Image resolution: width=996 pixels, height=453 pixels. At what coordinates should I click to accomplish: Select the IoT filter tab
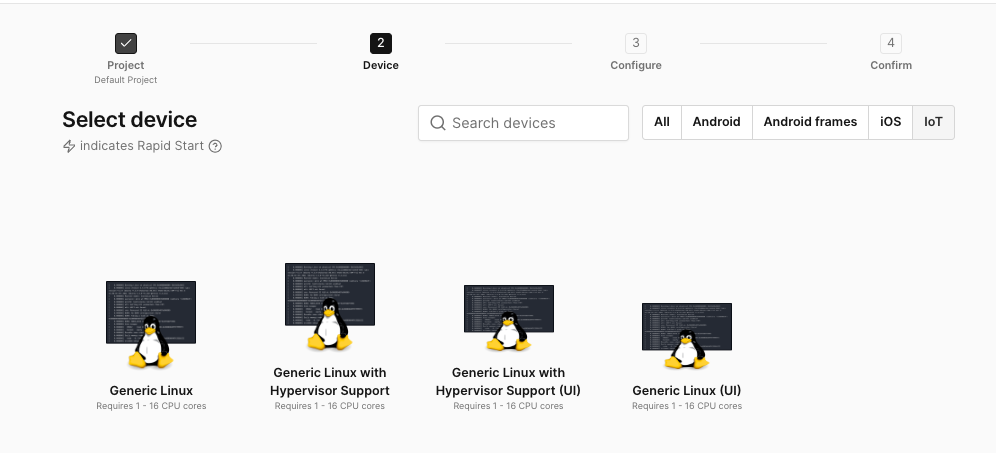[933, 122]
